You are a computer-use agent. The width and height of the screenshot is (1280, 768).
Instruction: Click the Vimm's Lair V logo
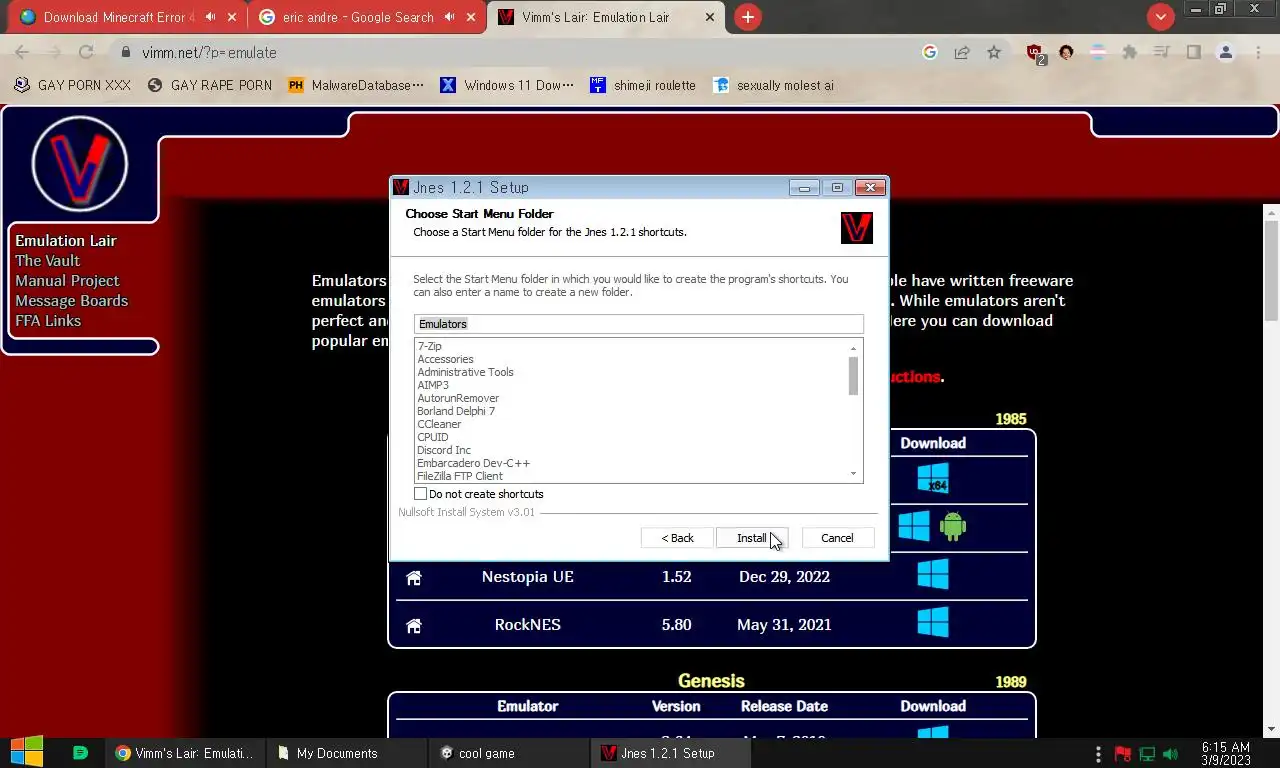click(x=80, y=163)
